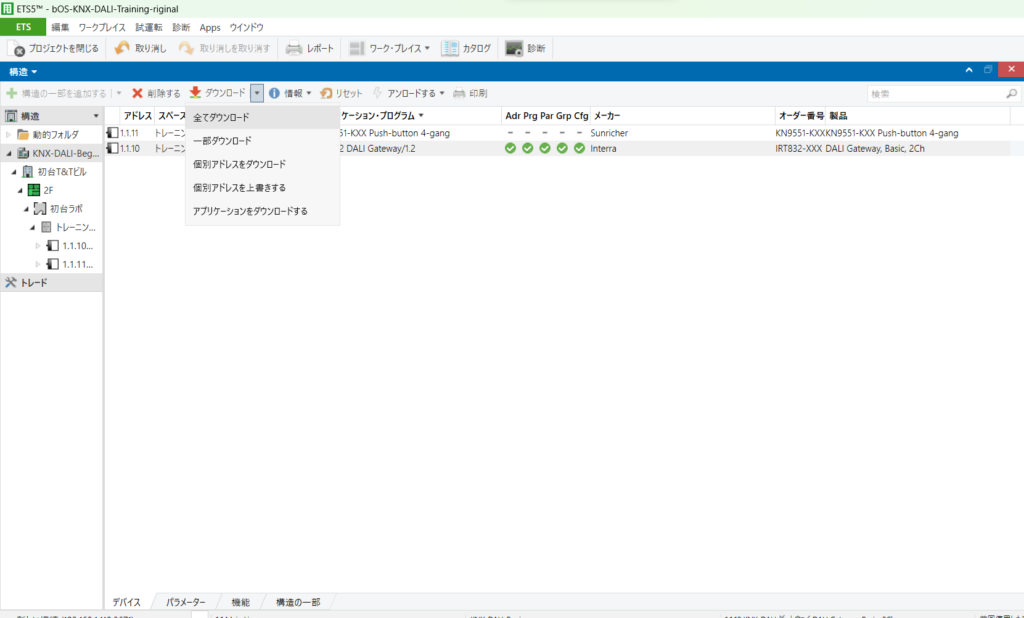Click the 情報 info icon
The width and height of the screenshot is (1024, 618).
(x=274, y=93)
